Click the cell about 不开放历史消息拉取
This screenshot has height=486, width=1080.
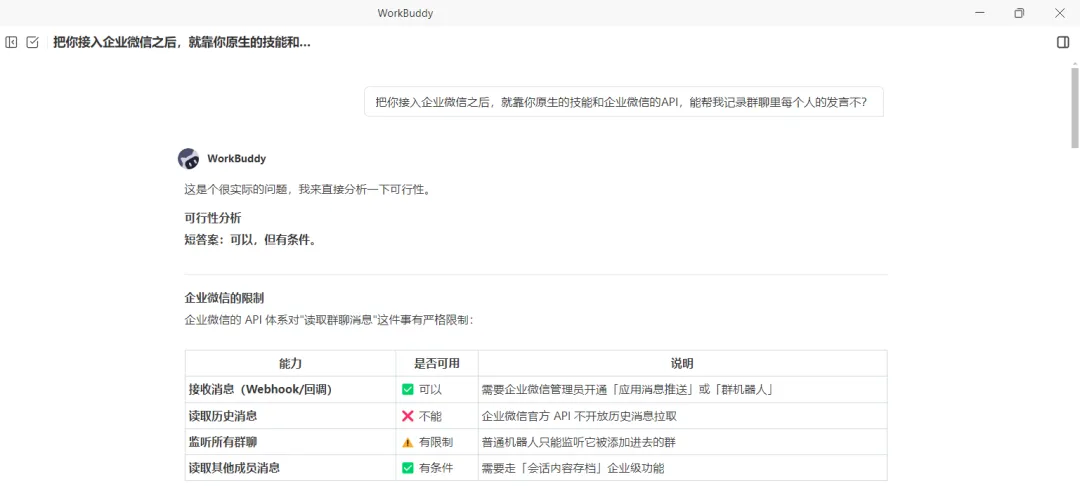tap(683, 416)
